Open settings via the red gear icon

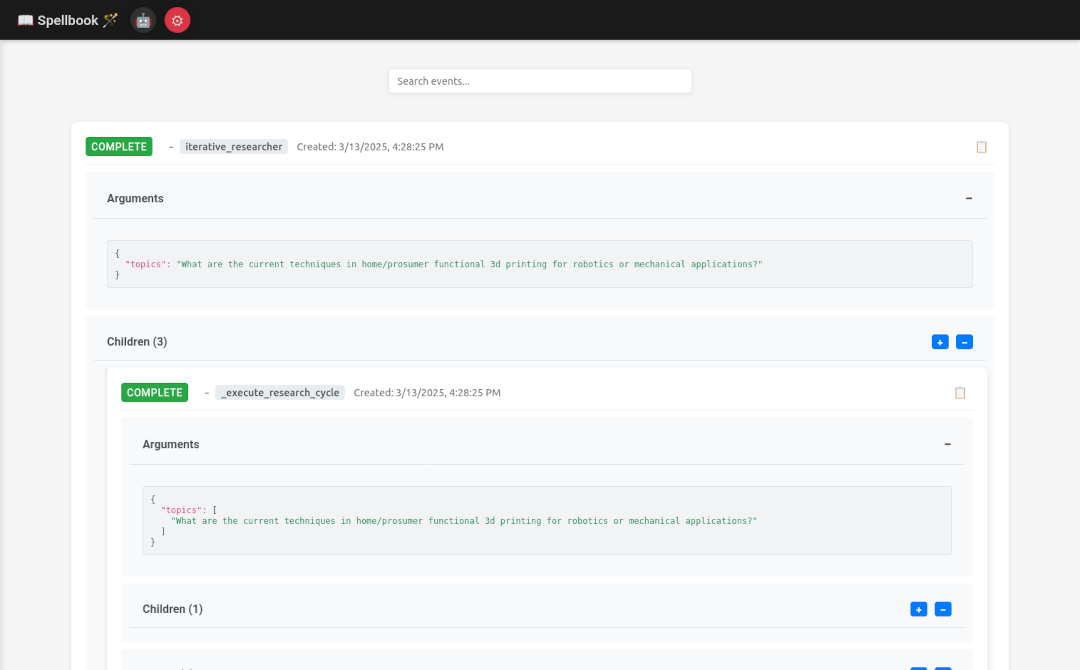click(177, 20)
